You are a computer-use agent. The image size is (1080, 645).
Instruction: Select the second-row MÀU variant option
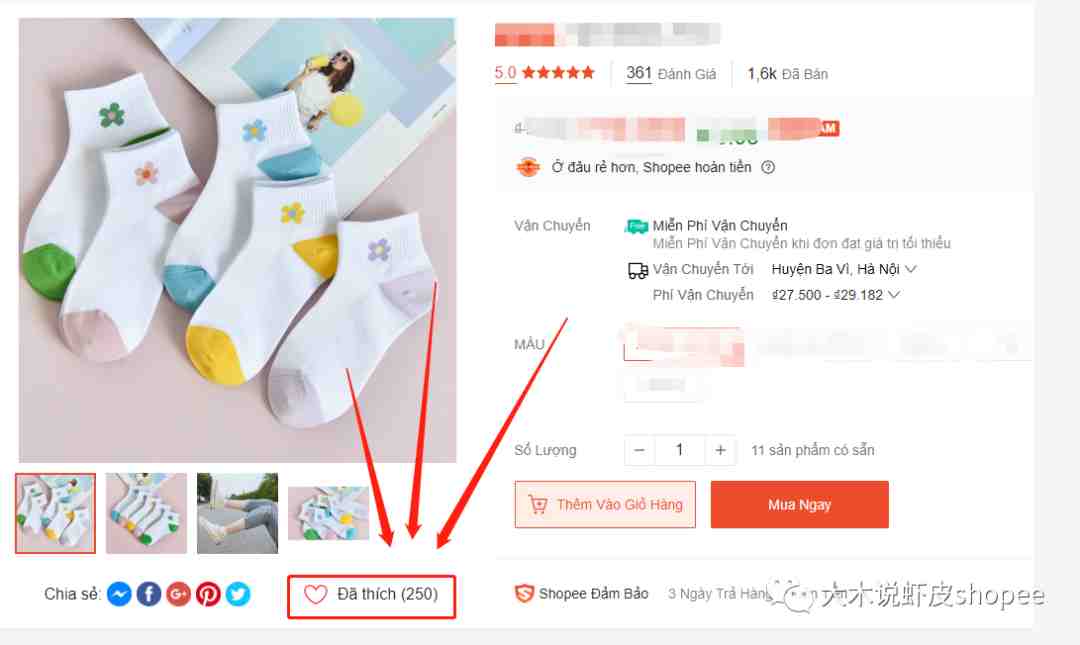663,385
